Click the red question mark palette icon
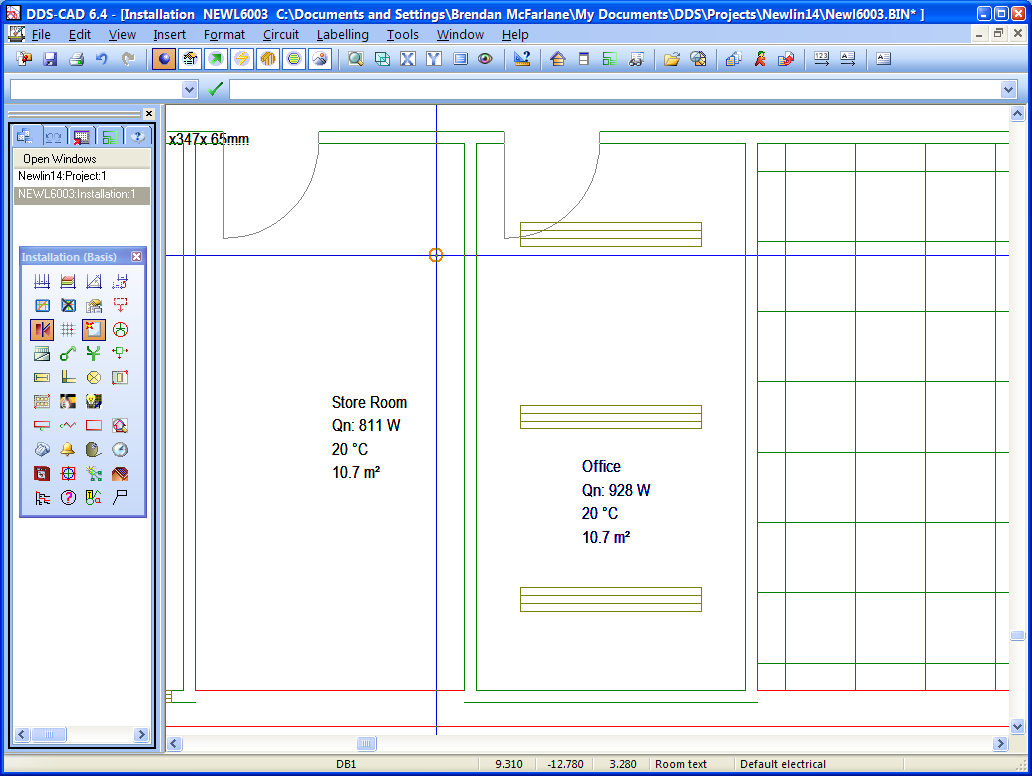The width and height of the screenshot is (1032, 776). [x=68, y=498]
